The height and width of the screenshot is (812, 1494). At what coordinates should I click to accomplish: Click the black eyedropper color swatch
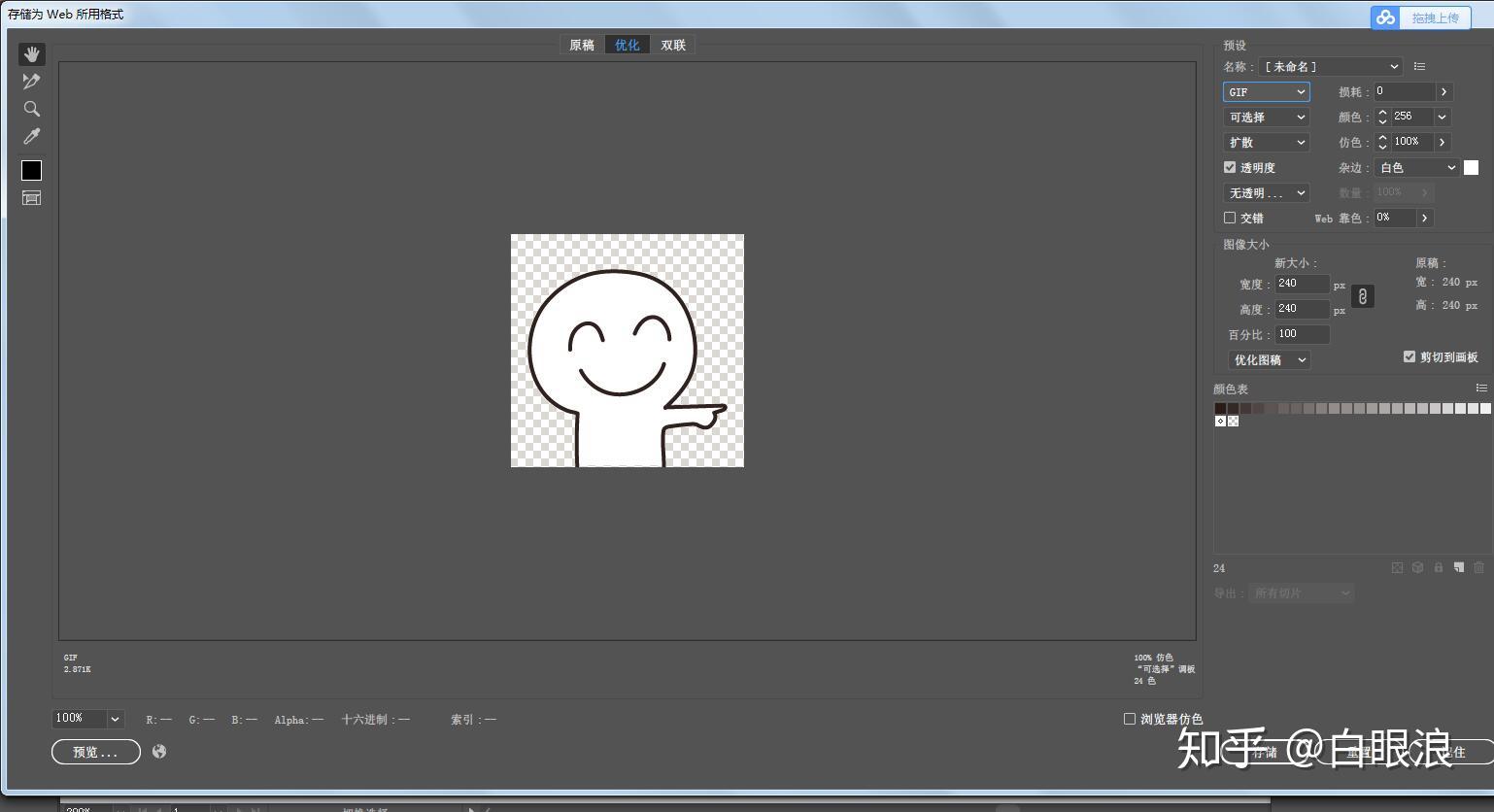(32, 170)
